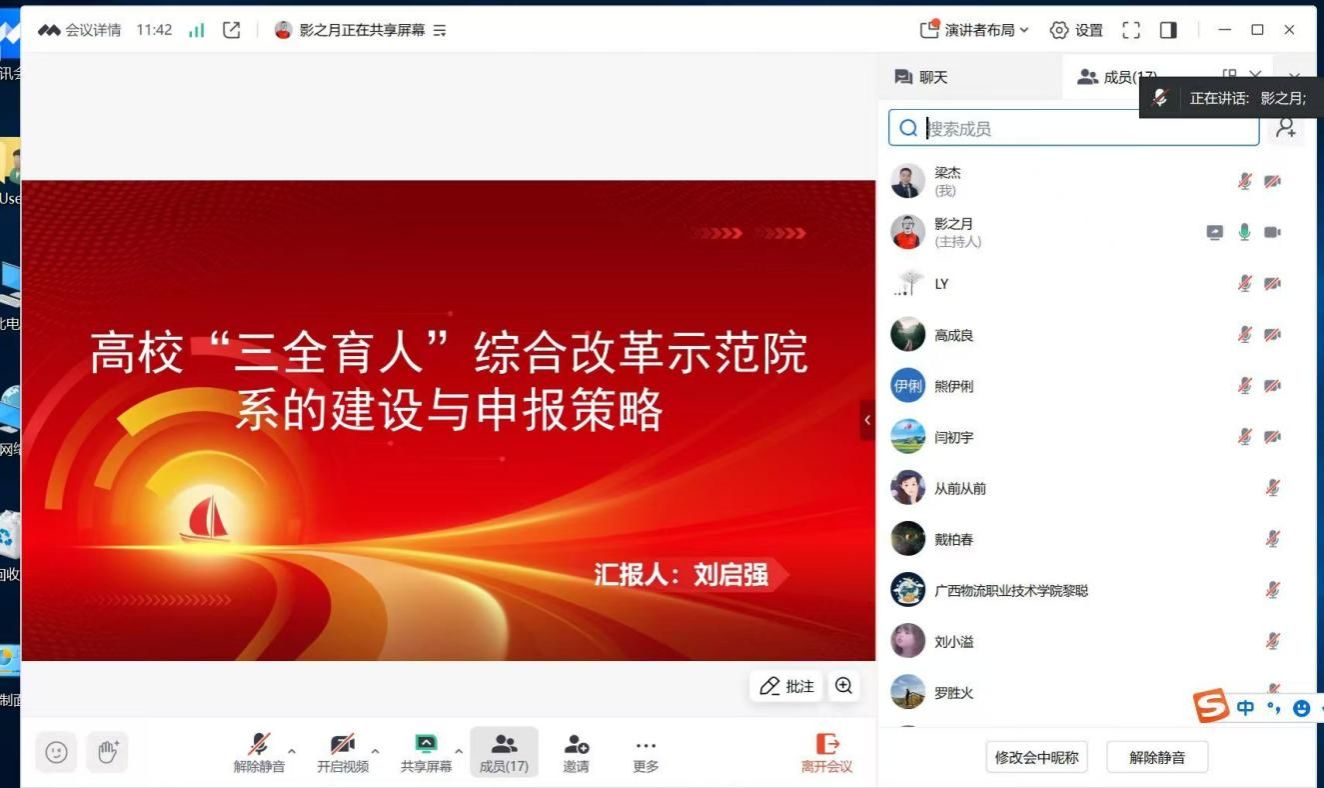
Task: Open the 成员(17) members toolbar item
Action: click(504, 753)
